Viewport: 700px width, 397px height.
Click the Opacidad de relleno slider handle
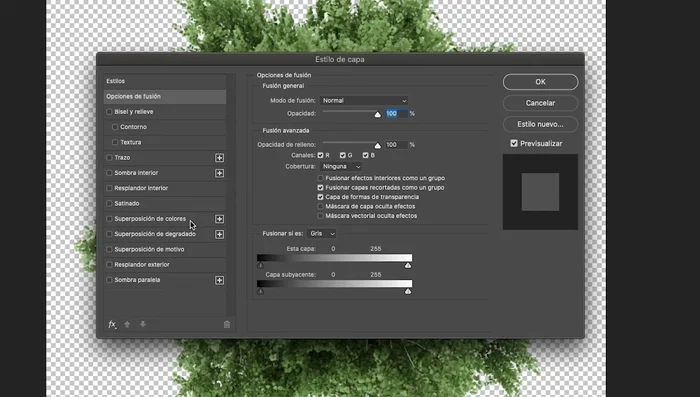coord(378,146)
